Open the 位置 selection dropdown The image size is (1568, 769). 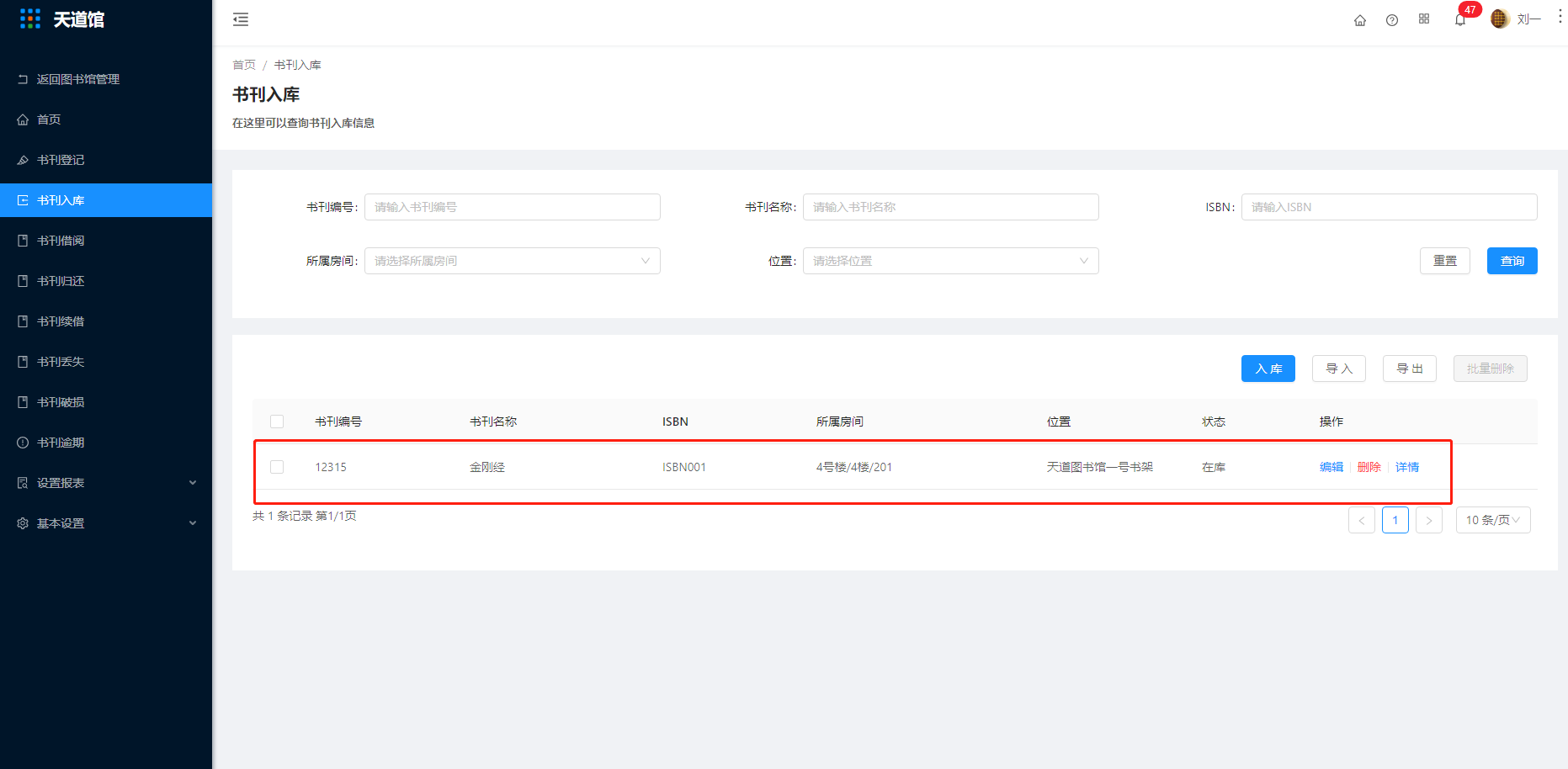[x=950, y=261]
